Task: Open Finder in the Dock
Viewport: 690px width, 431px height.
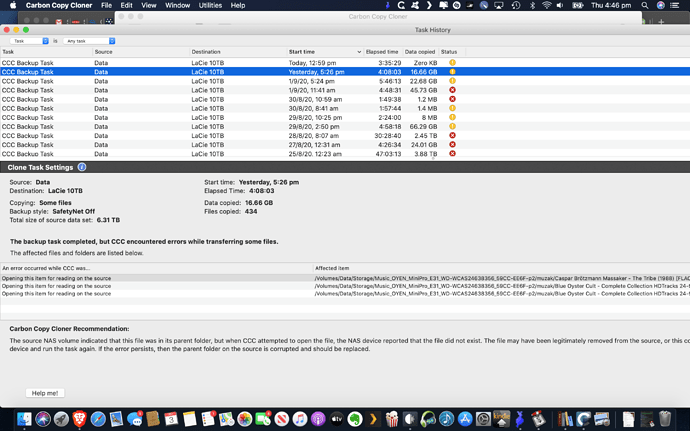Action: [24, 419]
